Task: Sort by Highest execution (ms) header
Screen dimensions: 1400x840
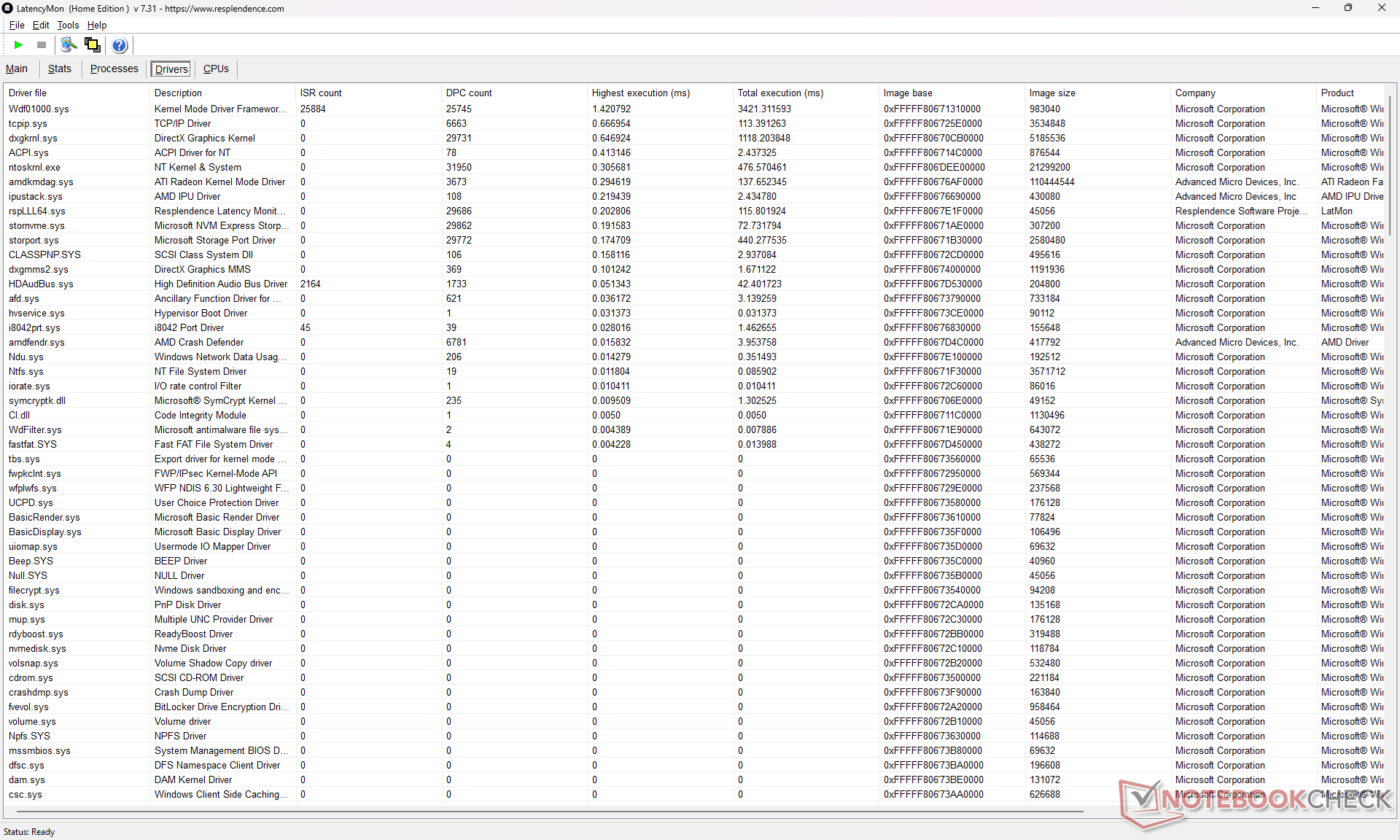Action: click(640, 93)
